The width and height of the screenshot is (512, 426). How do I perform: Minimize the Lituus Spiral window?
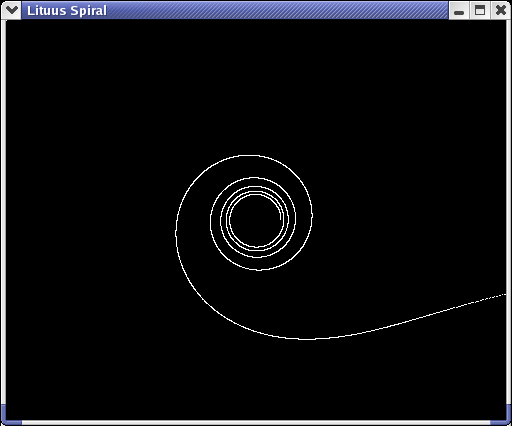pyautogui.click(x=459, y=10)
